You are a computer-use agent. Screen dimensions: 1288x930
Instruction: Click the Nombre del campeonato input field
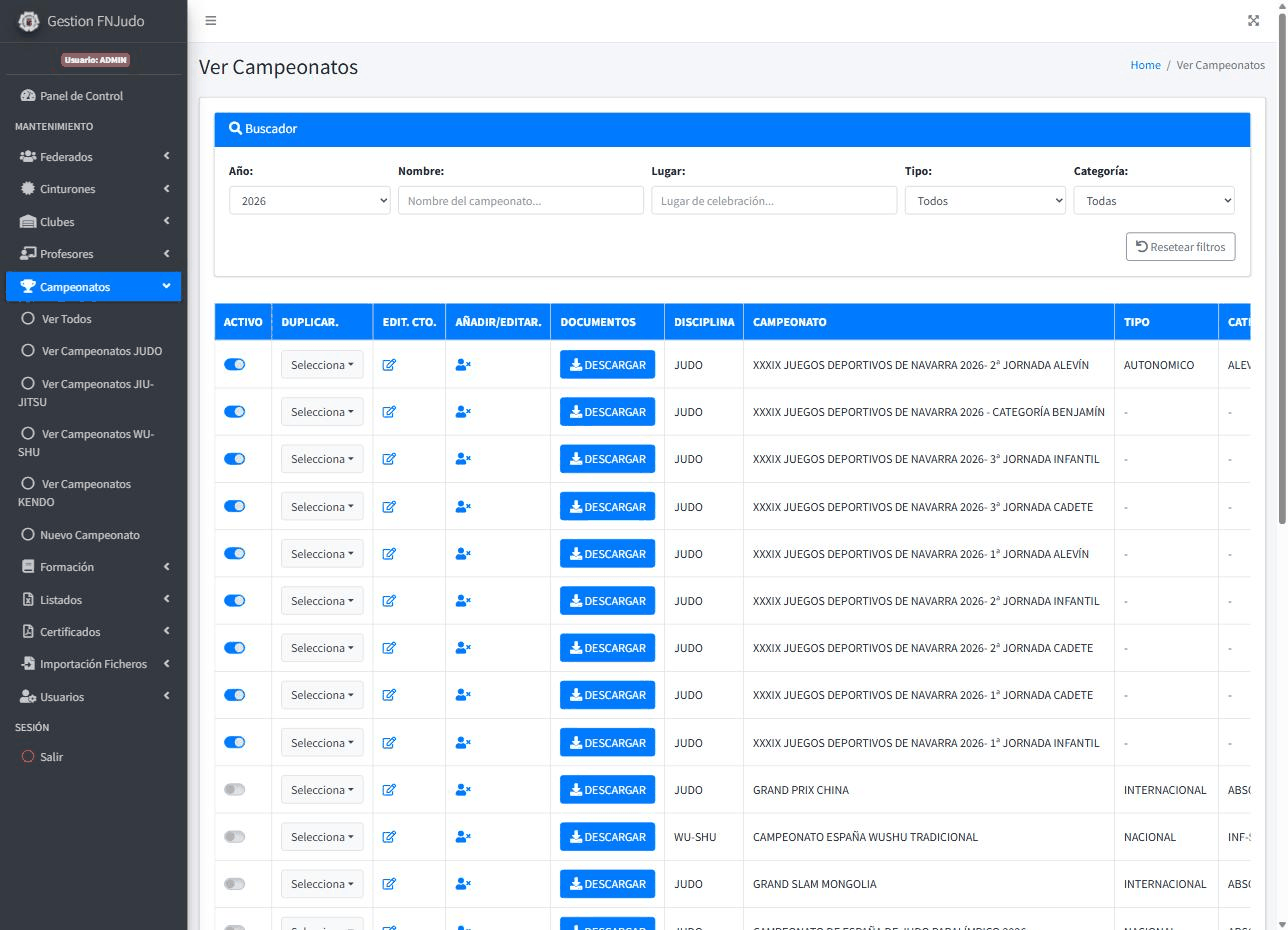[x=521, y=200]
